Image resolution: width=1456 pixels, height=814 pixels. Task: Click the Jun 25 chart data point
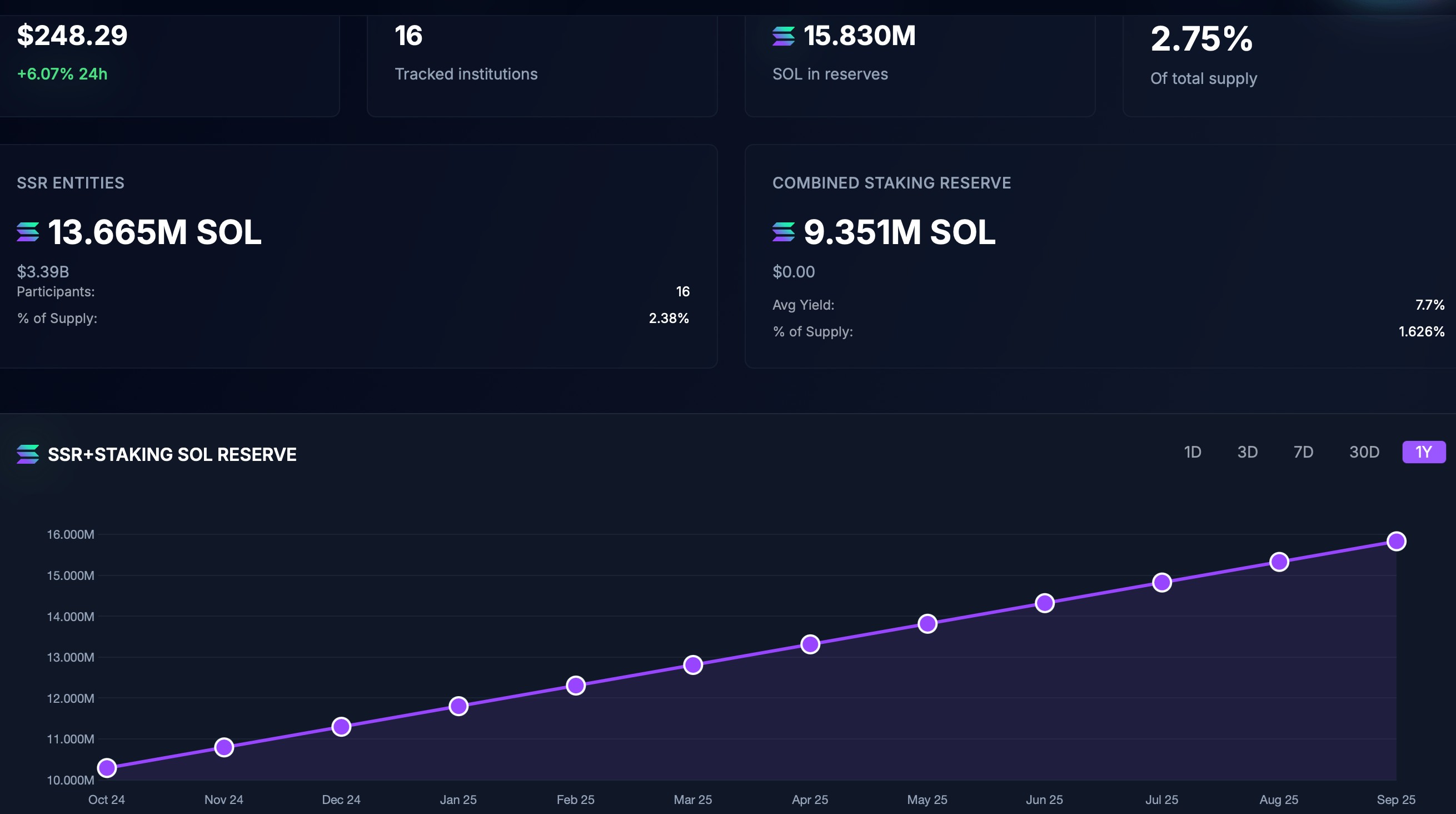click(1045, 603)
